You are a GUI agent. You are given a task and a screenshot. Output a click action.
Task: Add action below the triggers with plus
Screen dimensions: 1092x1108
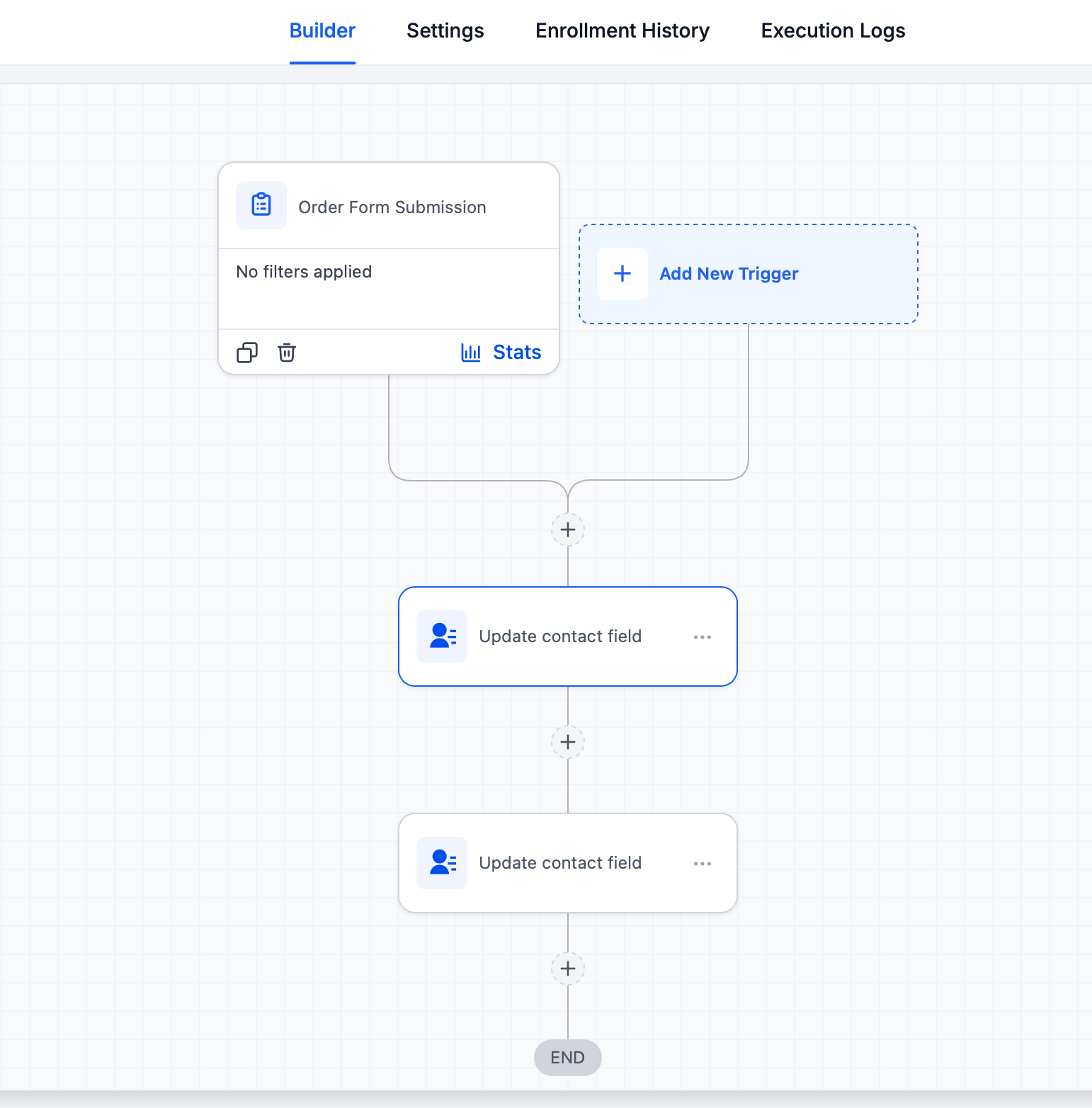[x=568, y=530]
